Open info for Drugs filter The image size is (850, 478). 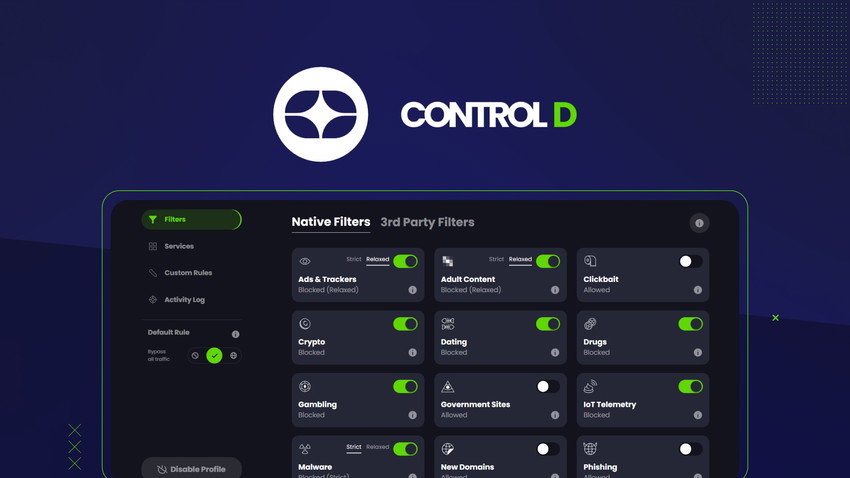coord(698,352)
